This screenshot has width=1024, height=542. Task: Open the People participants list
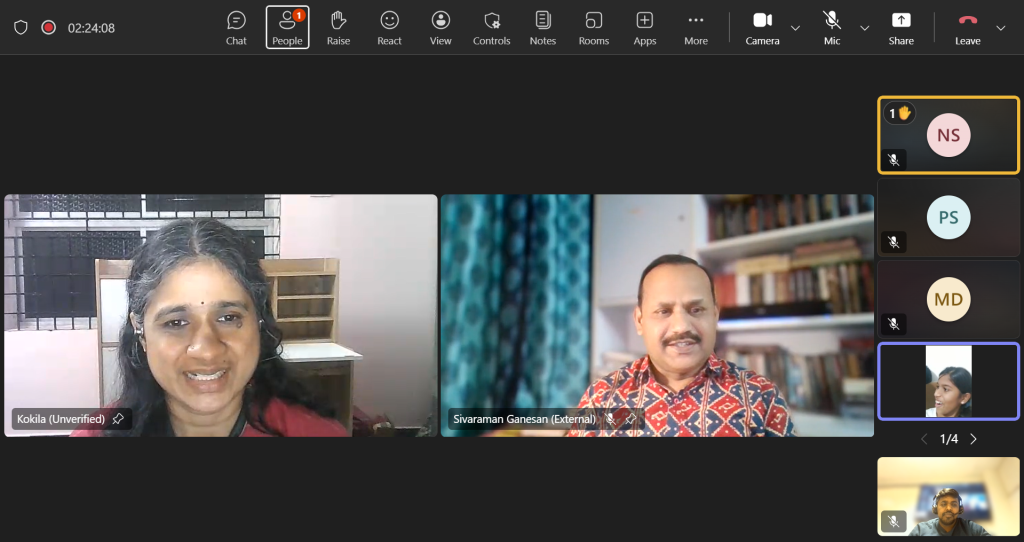pos(287,28)
